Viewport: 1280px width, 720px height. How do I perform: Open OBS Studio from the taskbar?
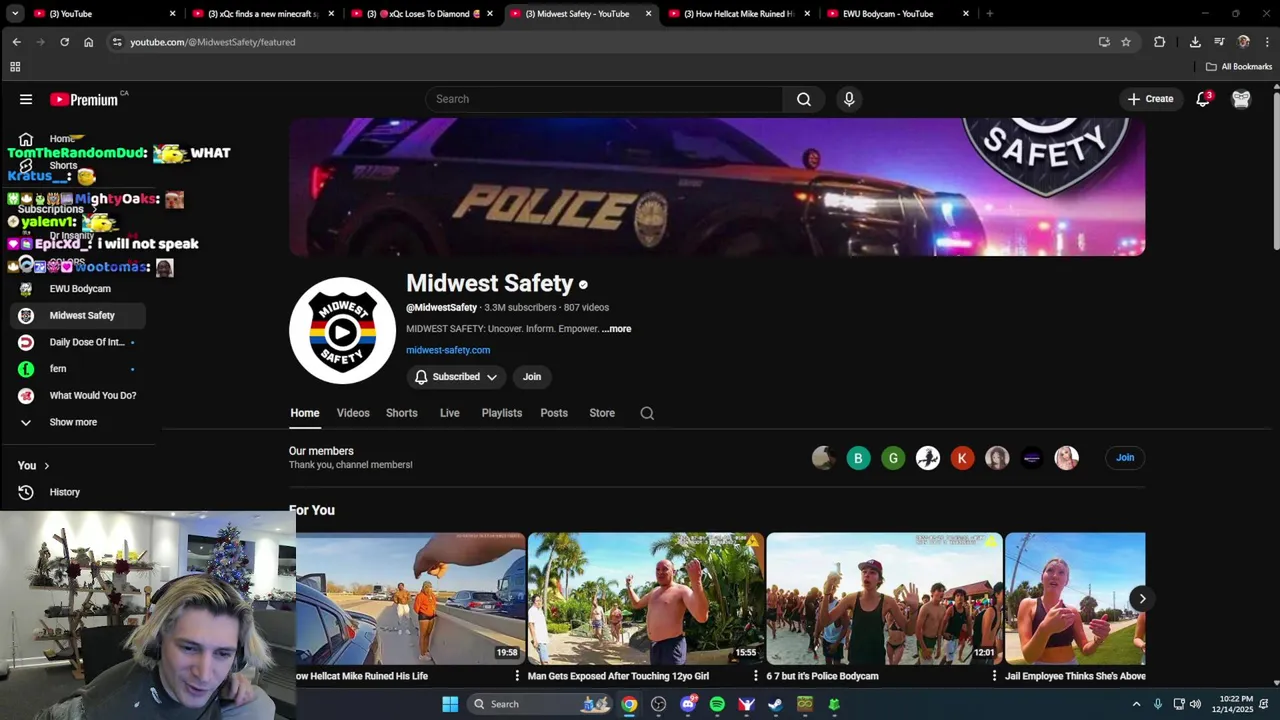[x=658, y=704]
